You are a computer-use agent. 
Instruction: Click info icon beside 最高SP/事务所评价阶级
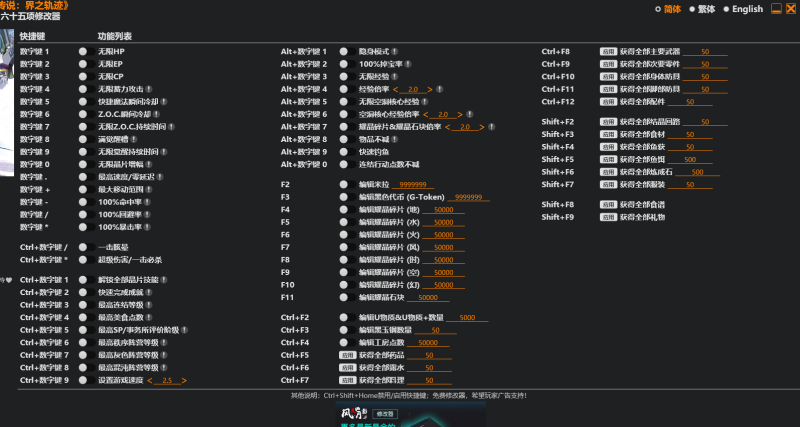coord(184,330)
